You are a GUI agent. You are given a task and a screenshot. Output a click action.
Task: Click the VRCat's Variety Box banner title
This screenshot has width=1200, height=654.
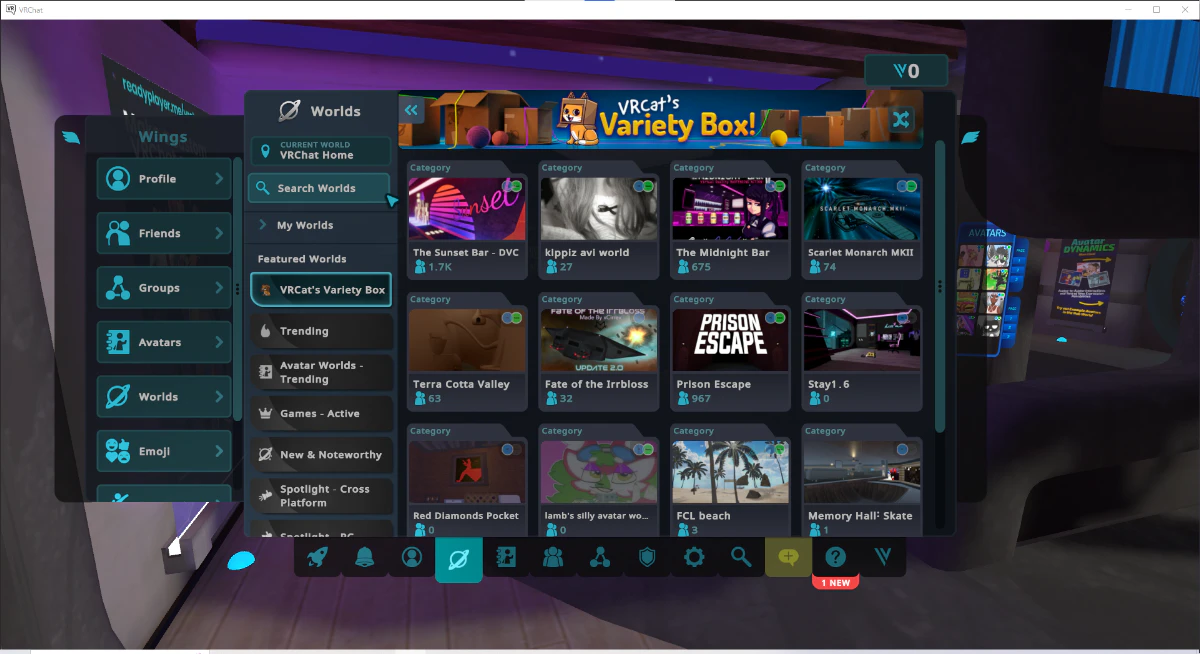click(x=677, y=117)
